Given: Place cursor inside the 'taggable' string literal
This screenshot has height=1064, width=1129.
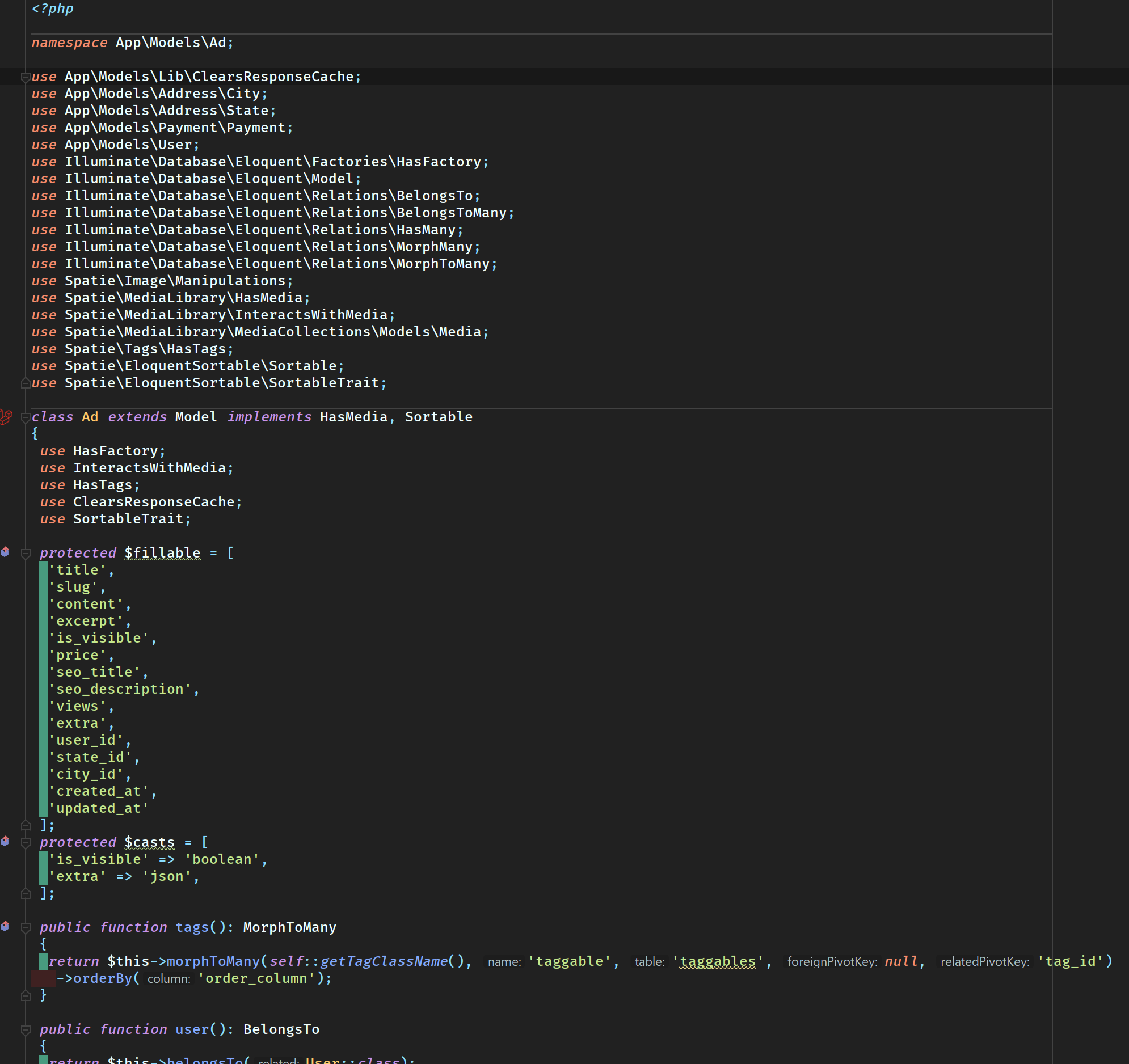Looking at the screenshot, I should pos(568,961).
